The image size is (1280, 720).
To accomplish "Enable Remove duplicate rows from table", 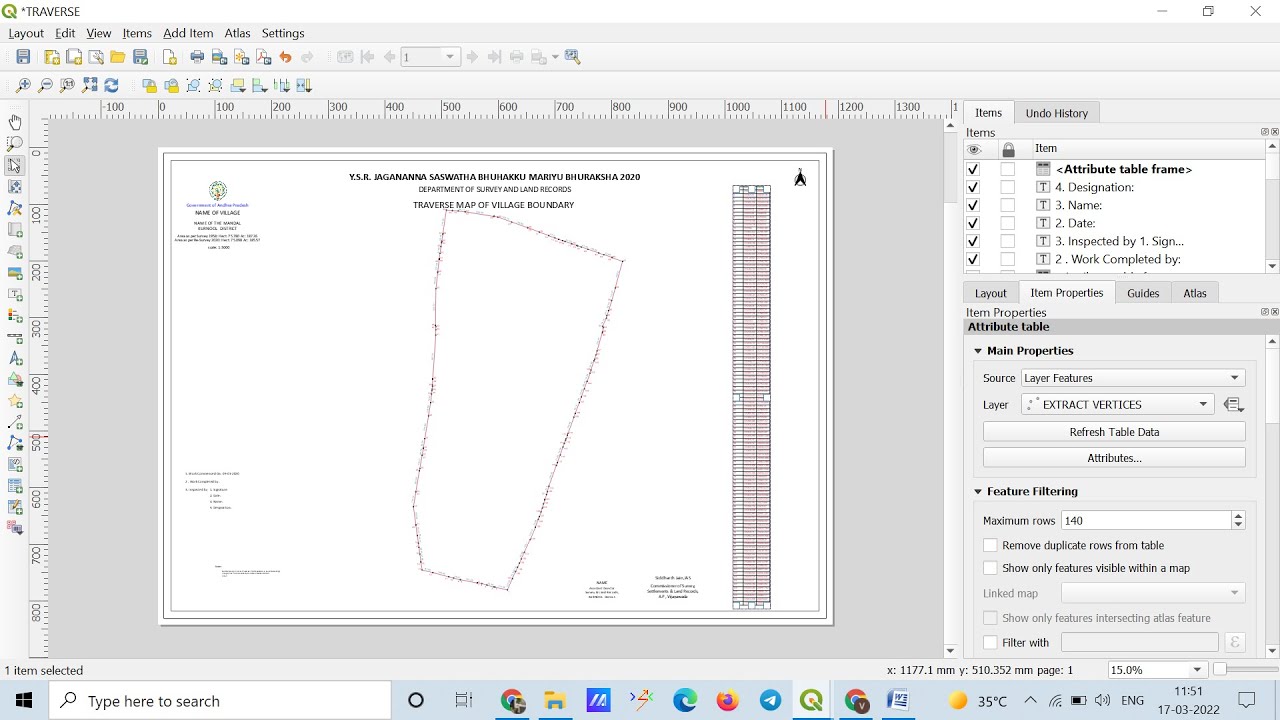I will point(990,546).
